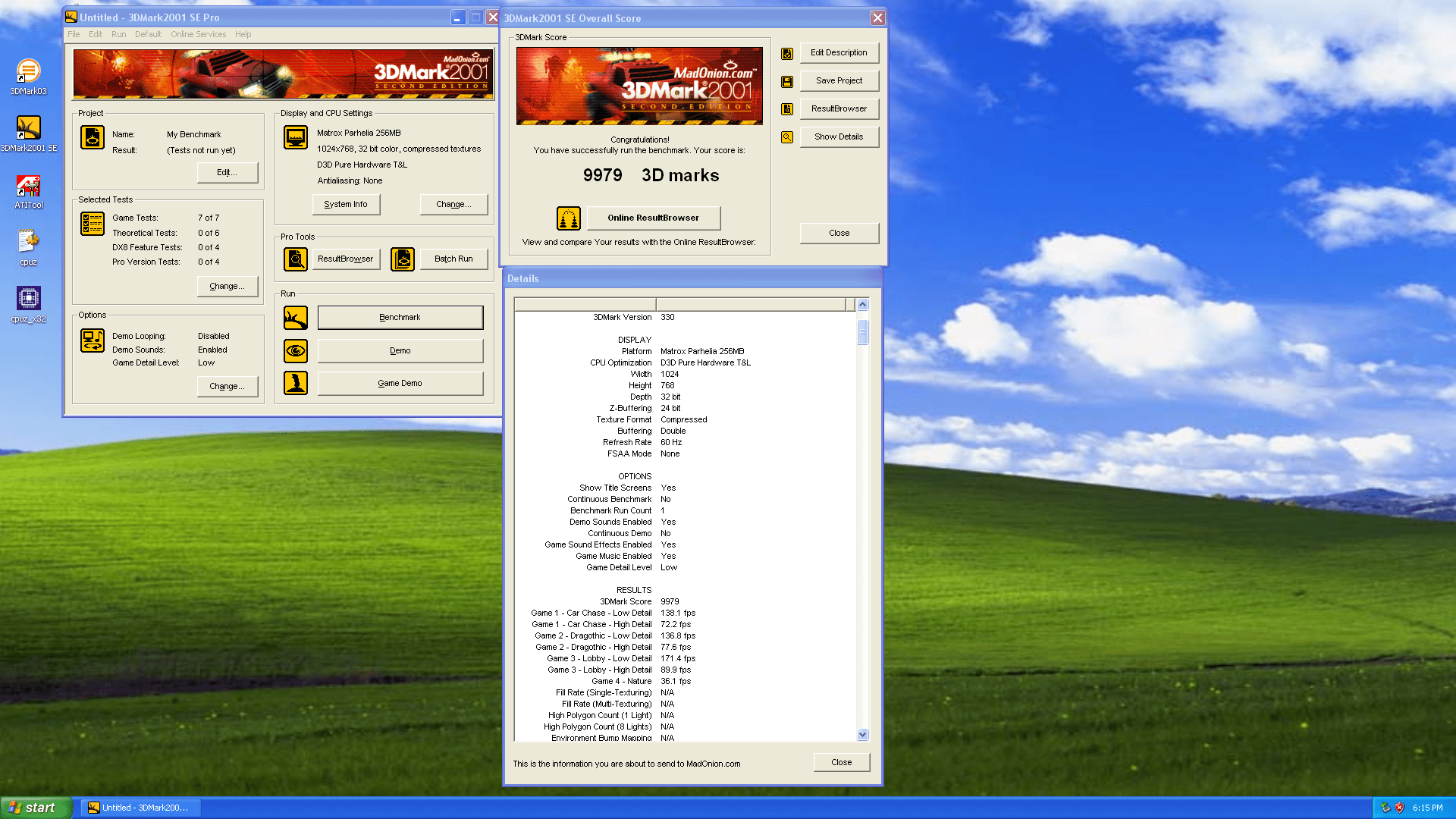Open the File menu
This screenshot has width=1456, height=819.
(74, 34)
